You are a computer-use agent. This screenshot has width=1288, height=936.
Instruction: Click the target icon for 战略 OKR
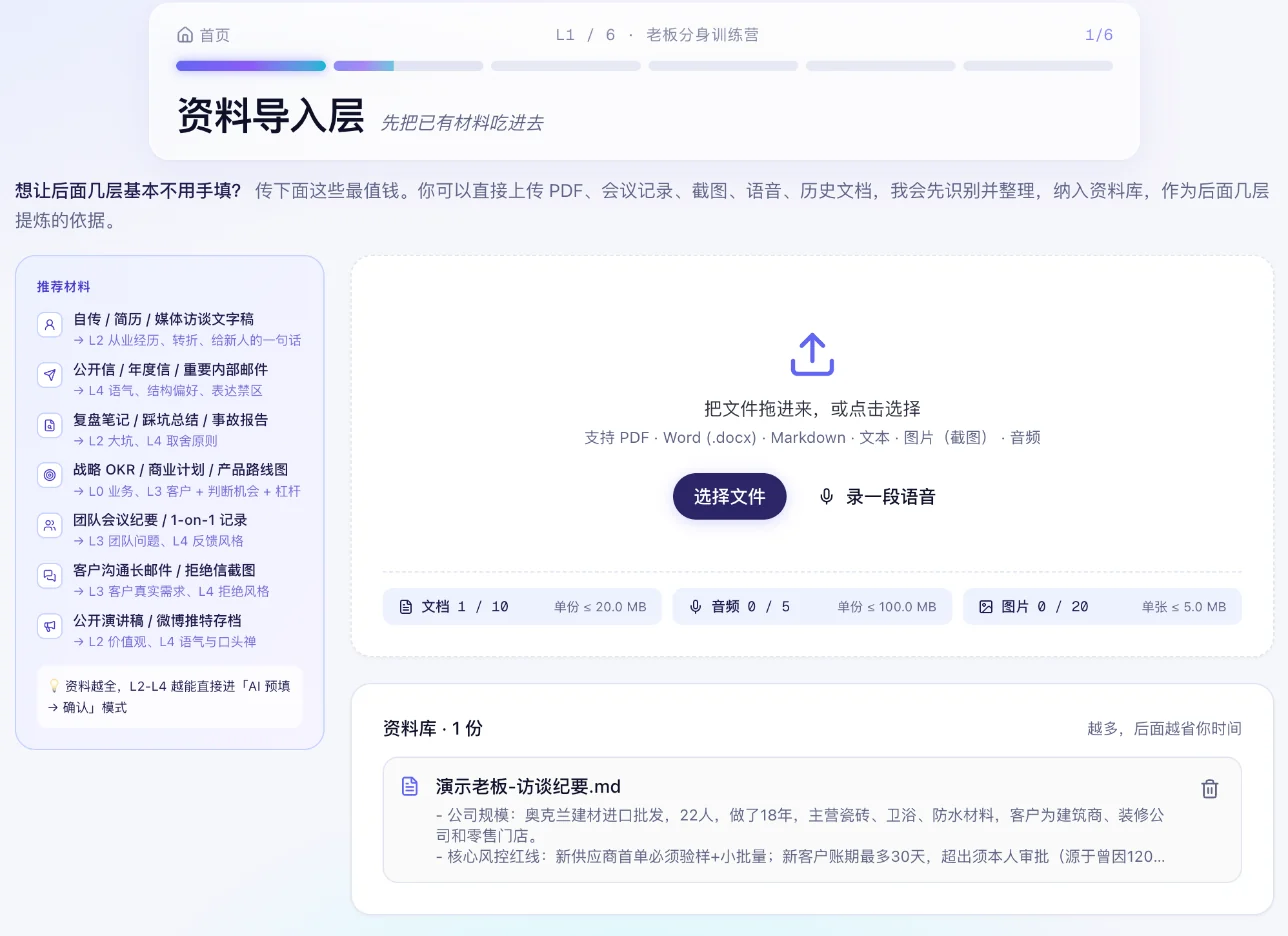(x=50, y=475)
